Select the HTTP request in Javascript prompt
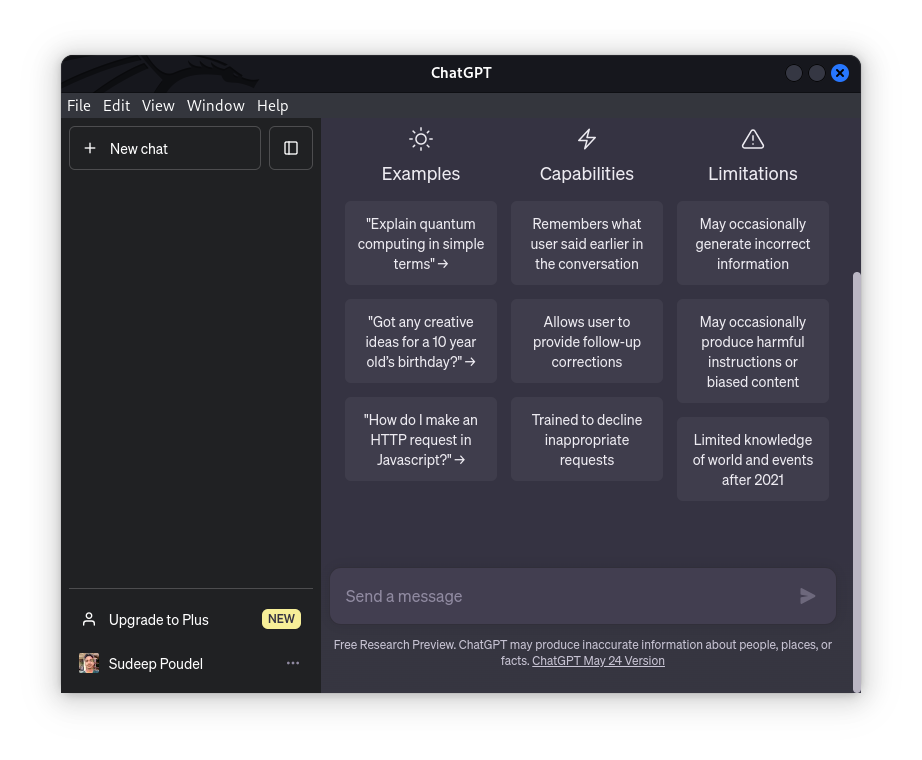 (x=420, y=440)
